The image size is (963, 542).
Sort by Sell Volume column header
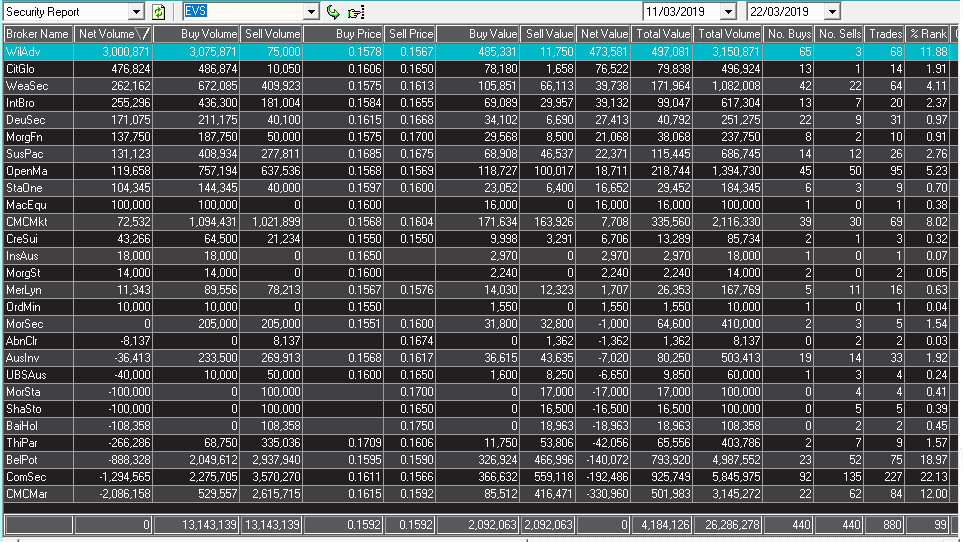click(x=271, y=34)
